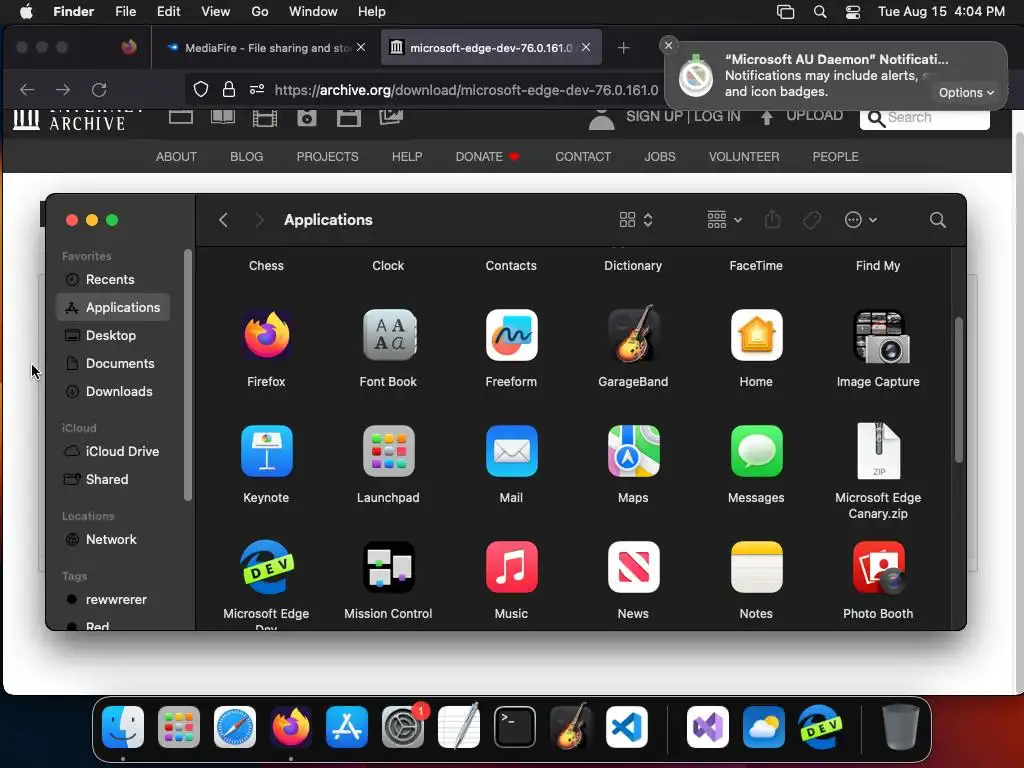
Task: Open TextEdit from the Dock
Action: 458,726
